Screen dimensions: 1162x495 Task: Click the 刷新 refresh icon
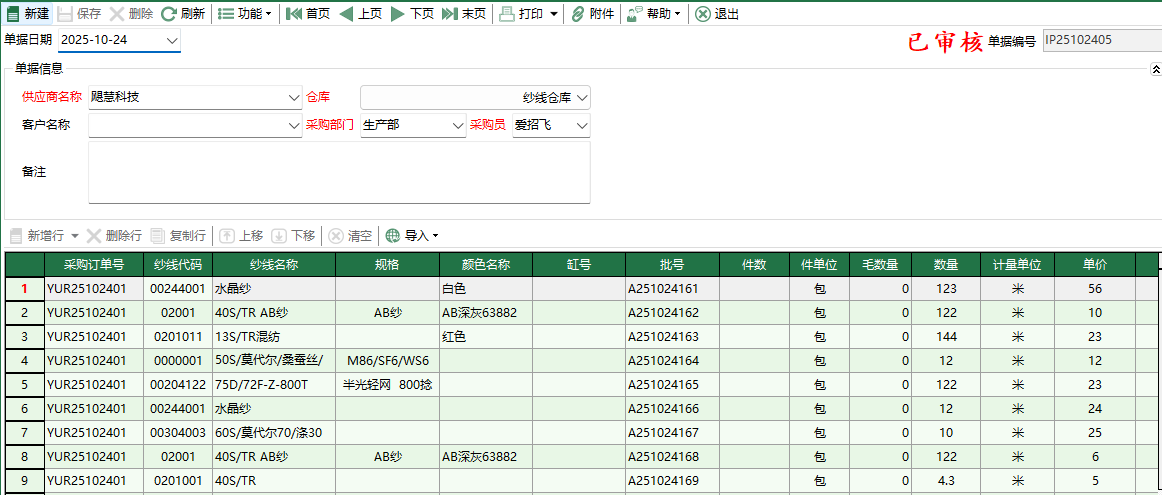(x=168, y=13)
